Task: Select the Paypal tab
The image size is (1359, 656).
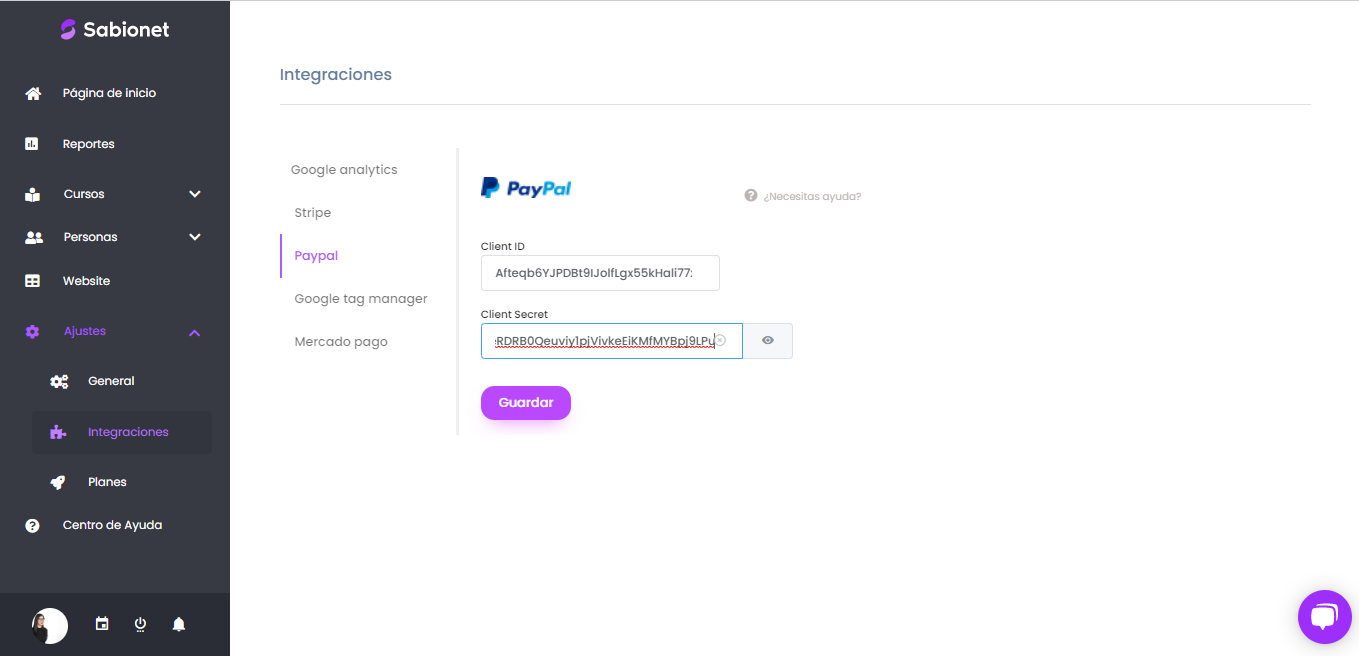Action: pyautogui.click(x=316, y=256)
